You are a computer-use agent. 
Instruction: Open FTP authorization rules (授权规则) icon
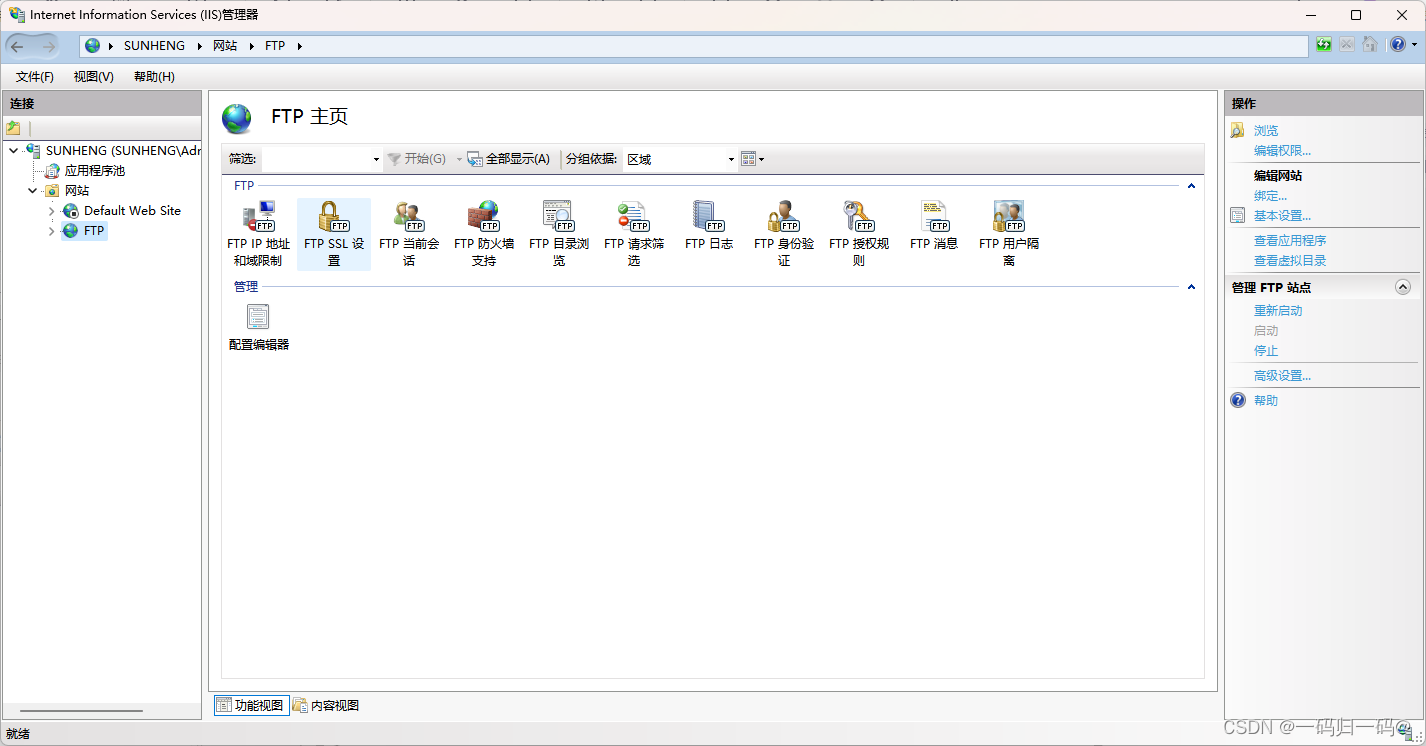click(859, 234)
